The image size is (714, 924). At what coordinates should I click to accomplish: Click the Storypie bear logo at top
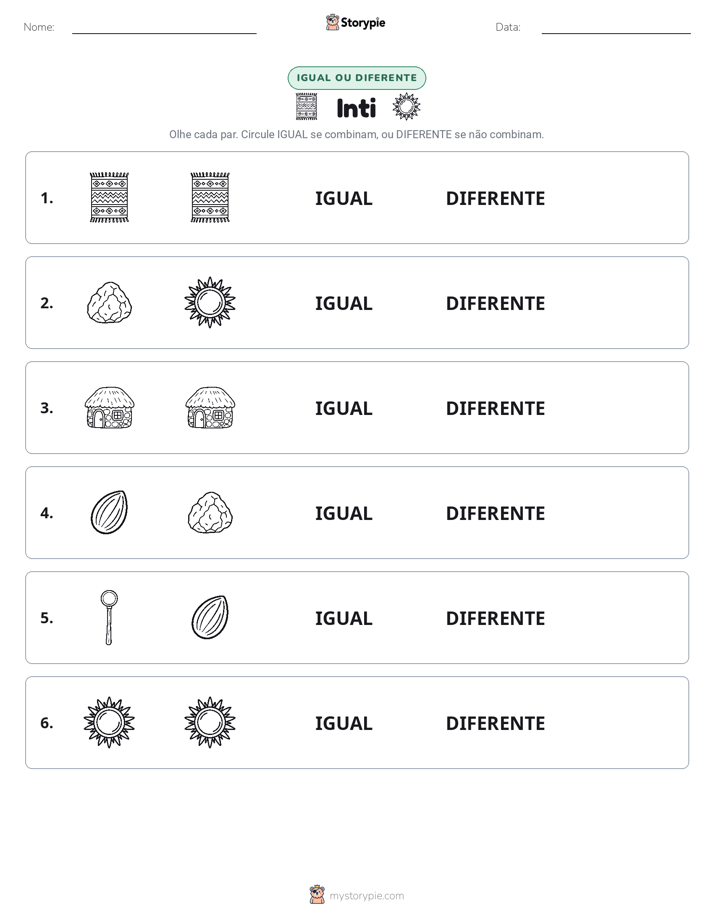coord(332,22)
